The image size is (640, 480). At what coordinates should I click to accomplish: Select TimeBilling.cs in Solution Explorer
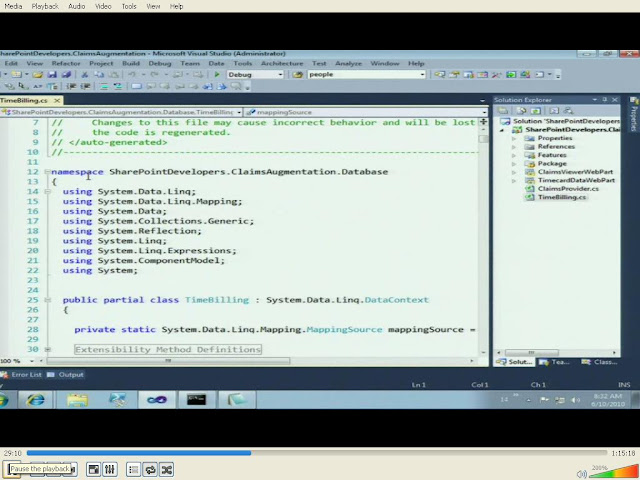click(x=562, y=197)
